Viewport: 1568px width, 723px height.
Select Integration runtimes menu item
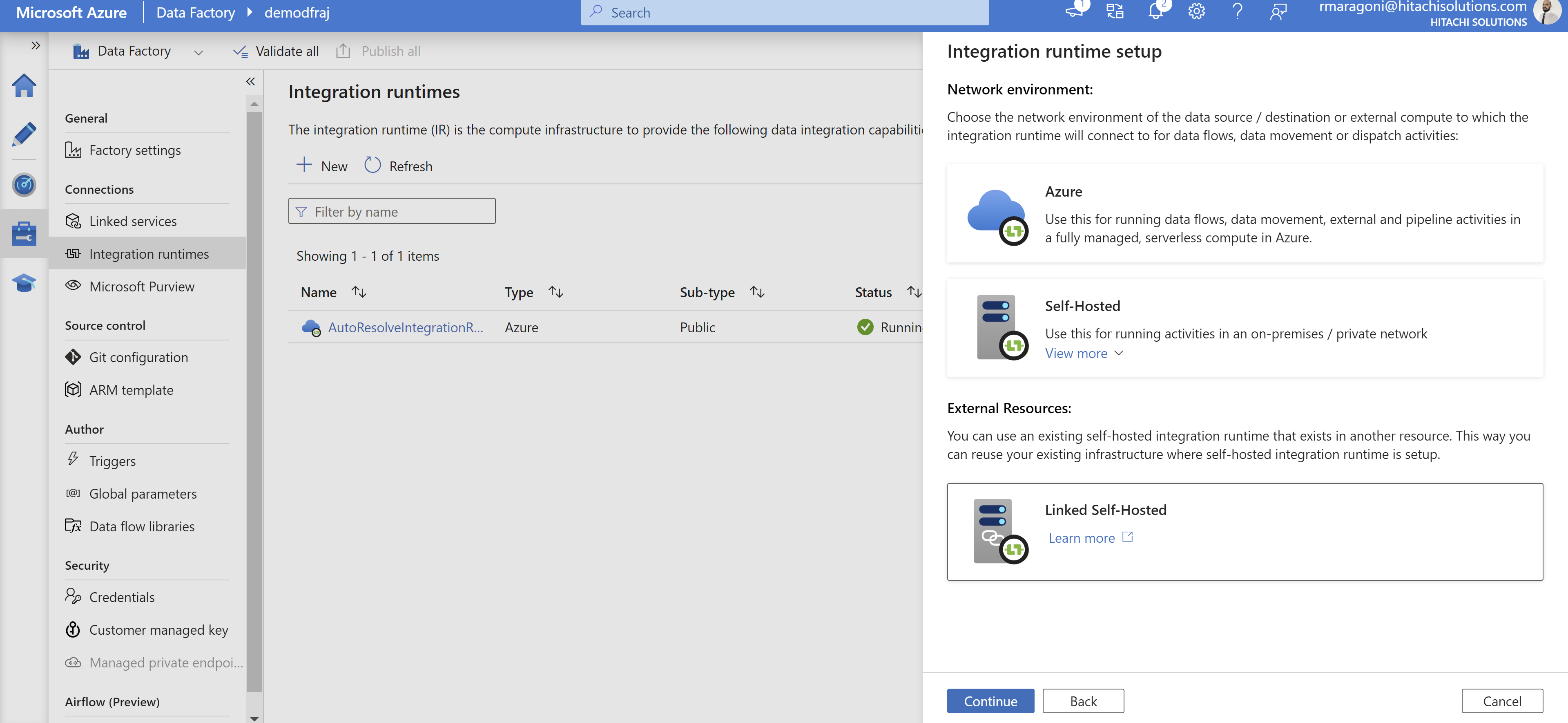[x=147, y=253]
